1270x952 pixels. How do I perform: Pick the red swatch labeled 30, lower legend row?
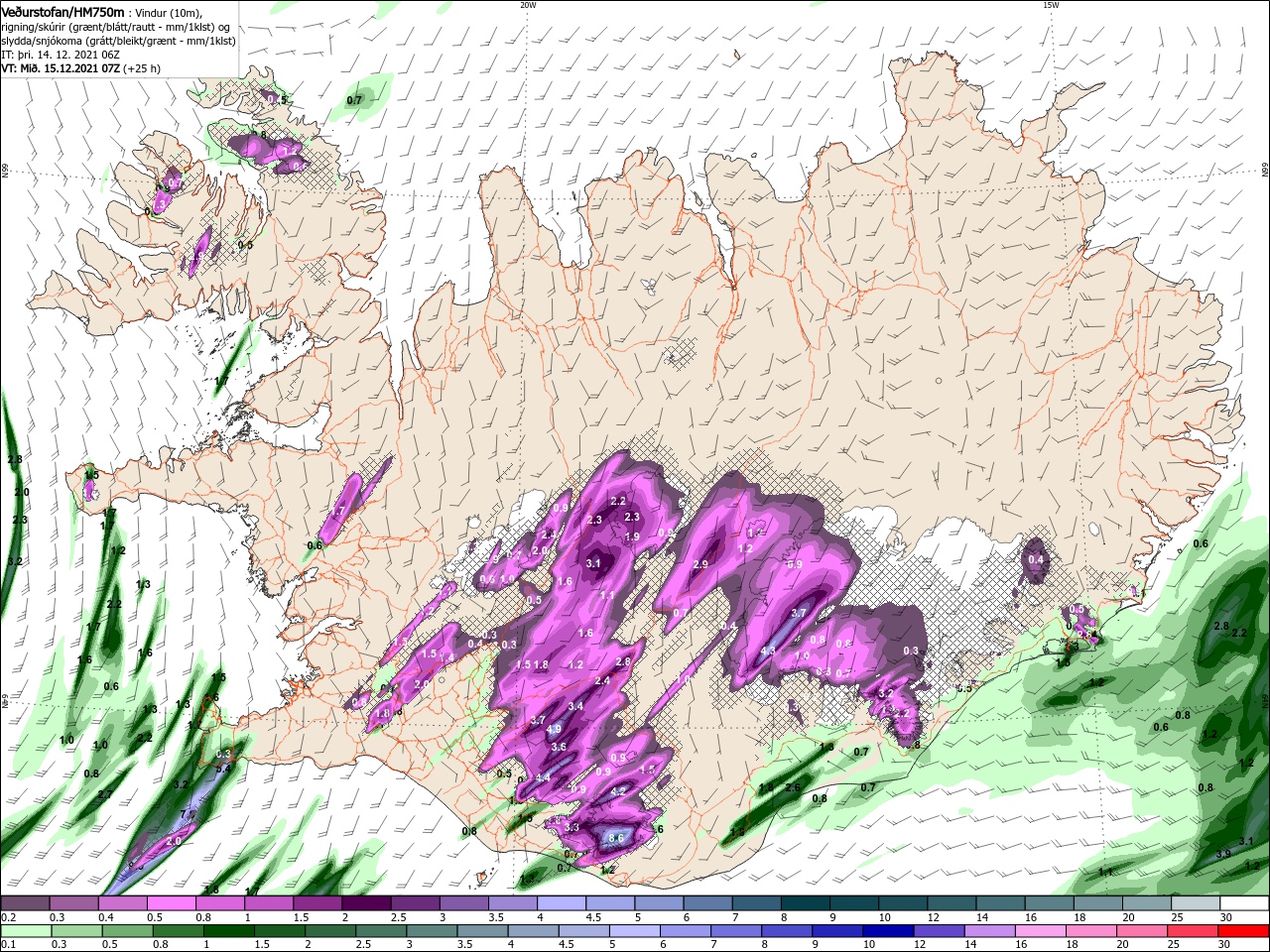pos(1244,931)
